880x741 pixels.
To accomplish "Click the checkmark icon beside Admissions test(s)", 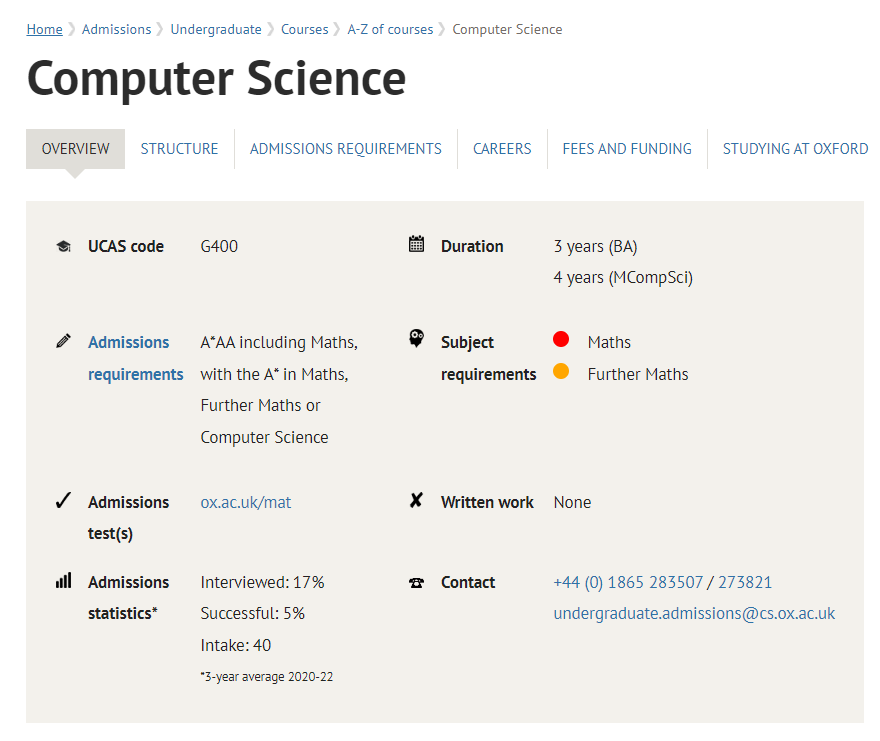I will pyautogui.click(x=63, y=500).
